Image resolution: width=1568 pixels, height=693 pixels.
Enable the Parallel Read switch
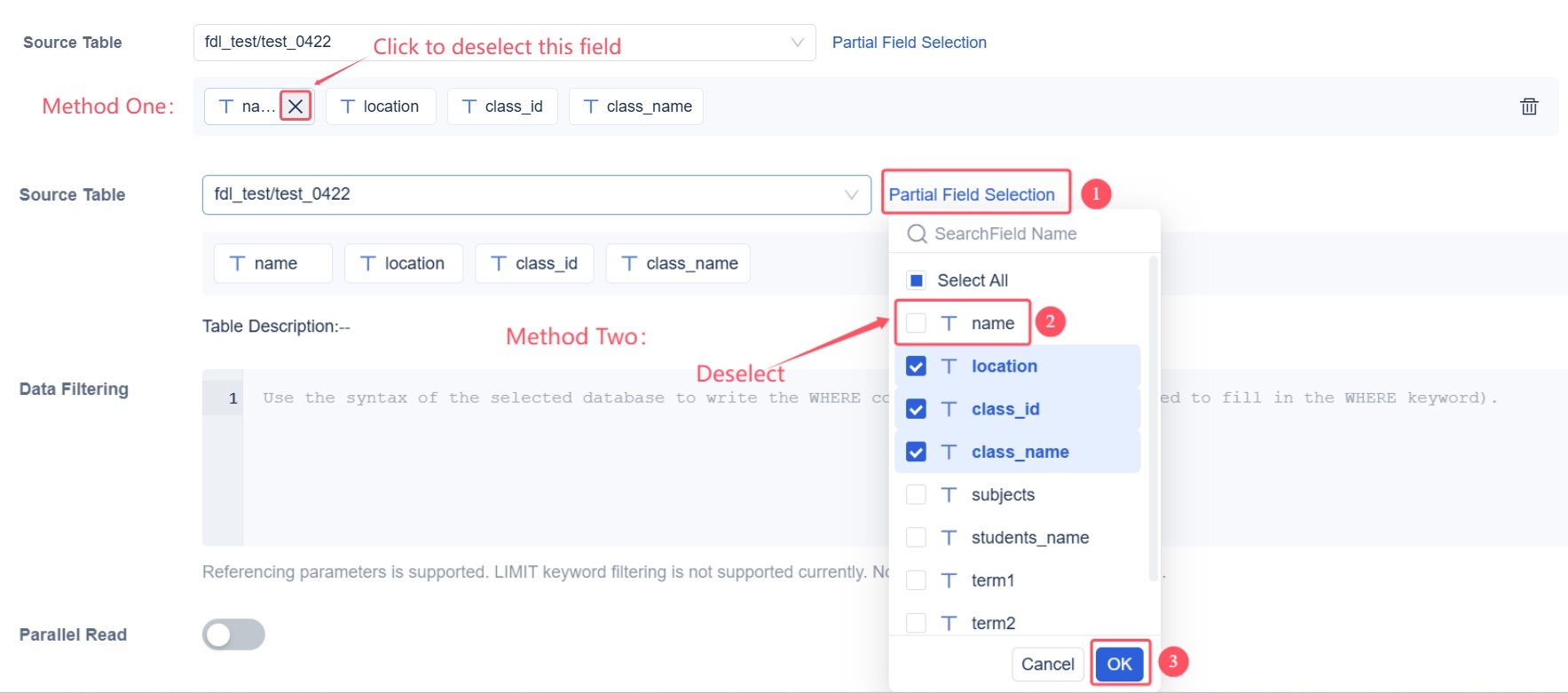pyautogui.click(x=233, y=634)
